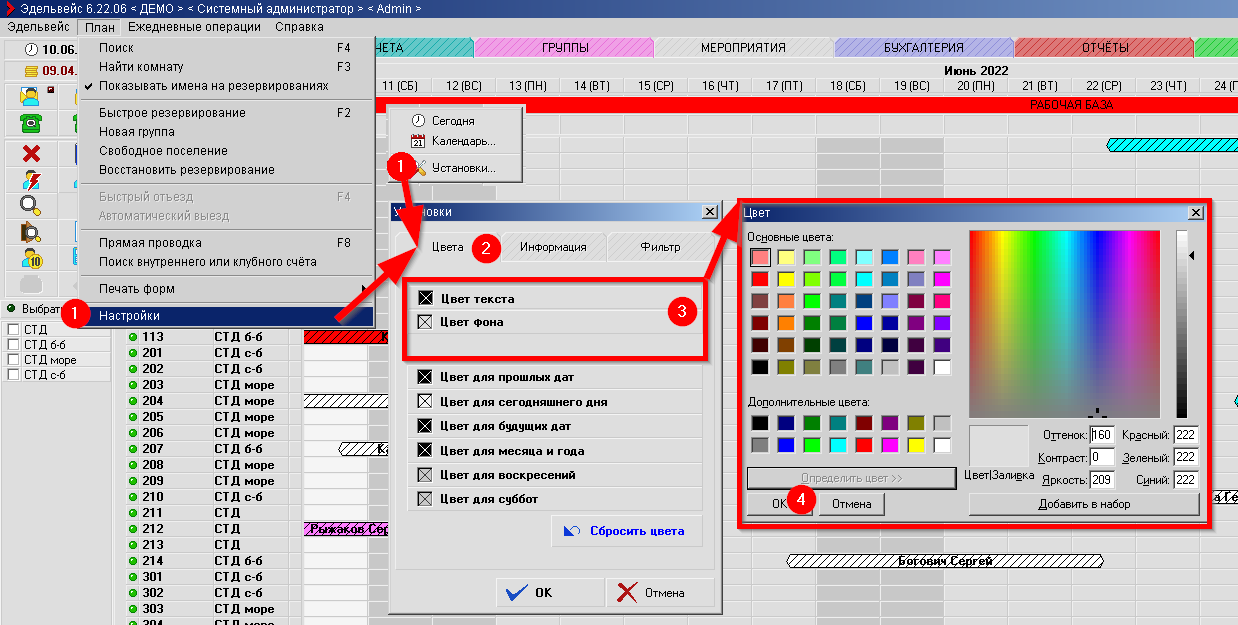1238x625 pixels.
Task: Enable the СТД с-б checkbox
Action: point(13,375)
